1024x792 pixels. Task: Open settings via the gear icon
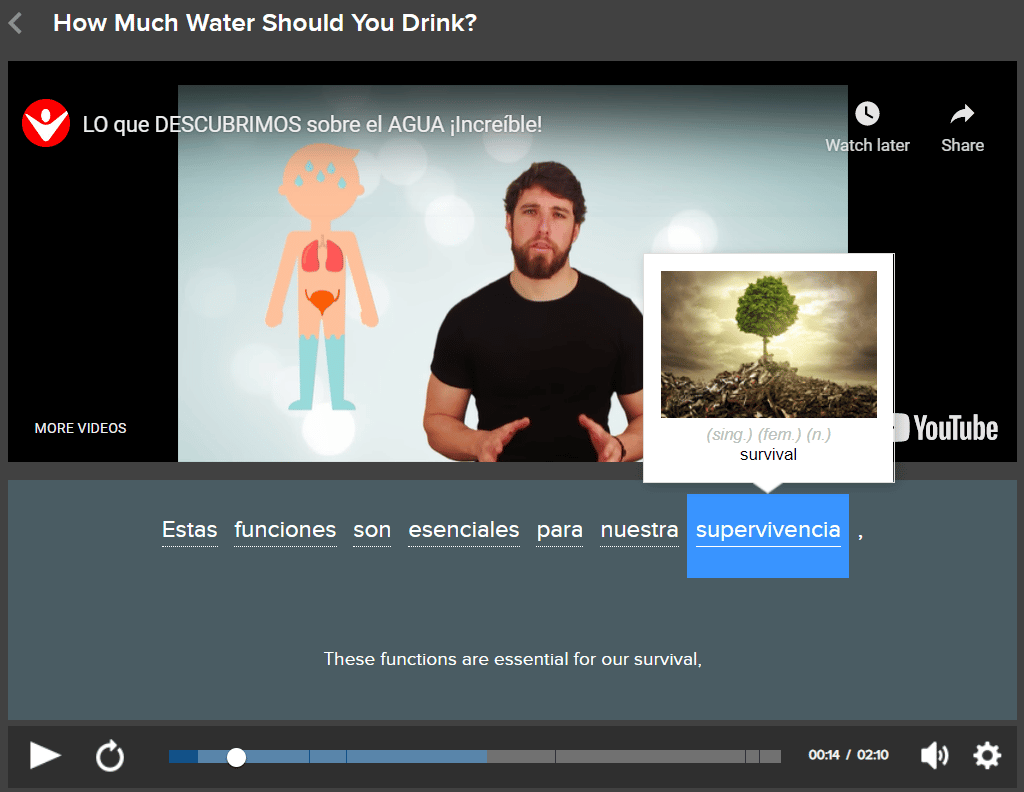(x=987, y=756)
